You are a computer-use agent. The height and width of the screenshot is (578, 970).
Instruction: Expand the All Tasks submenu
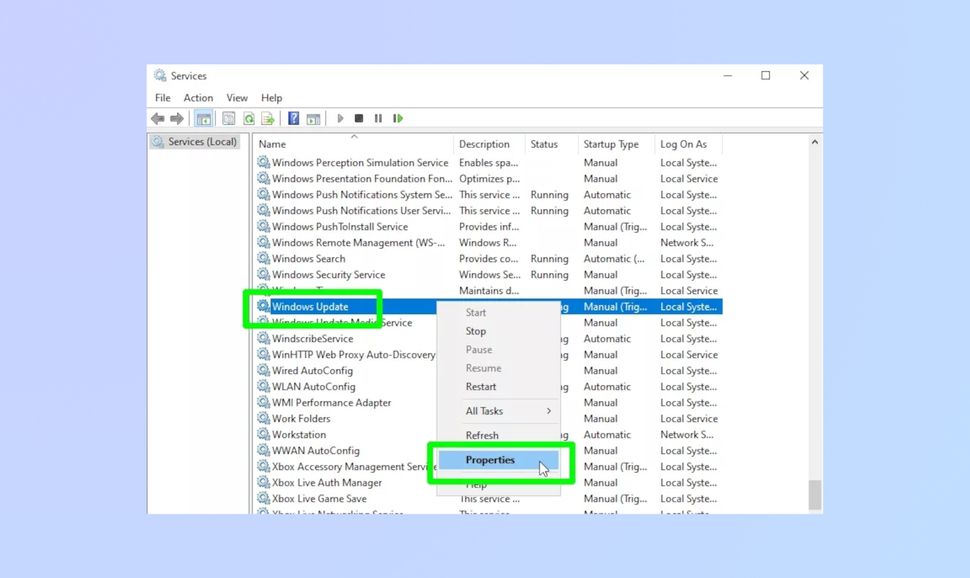click(x=484, y=410)
